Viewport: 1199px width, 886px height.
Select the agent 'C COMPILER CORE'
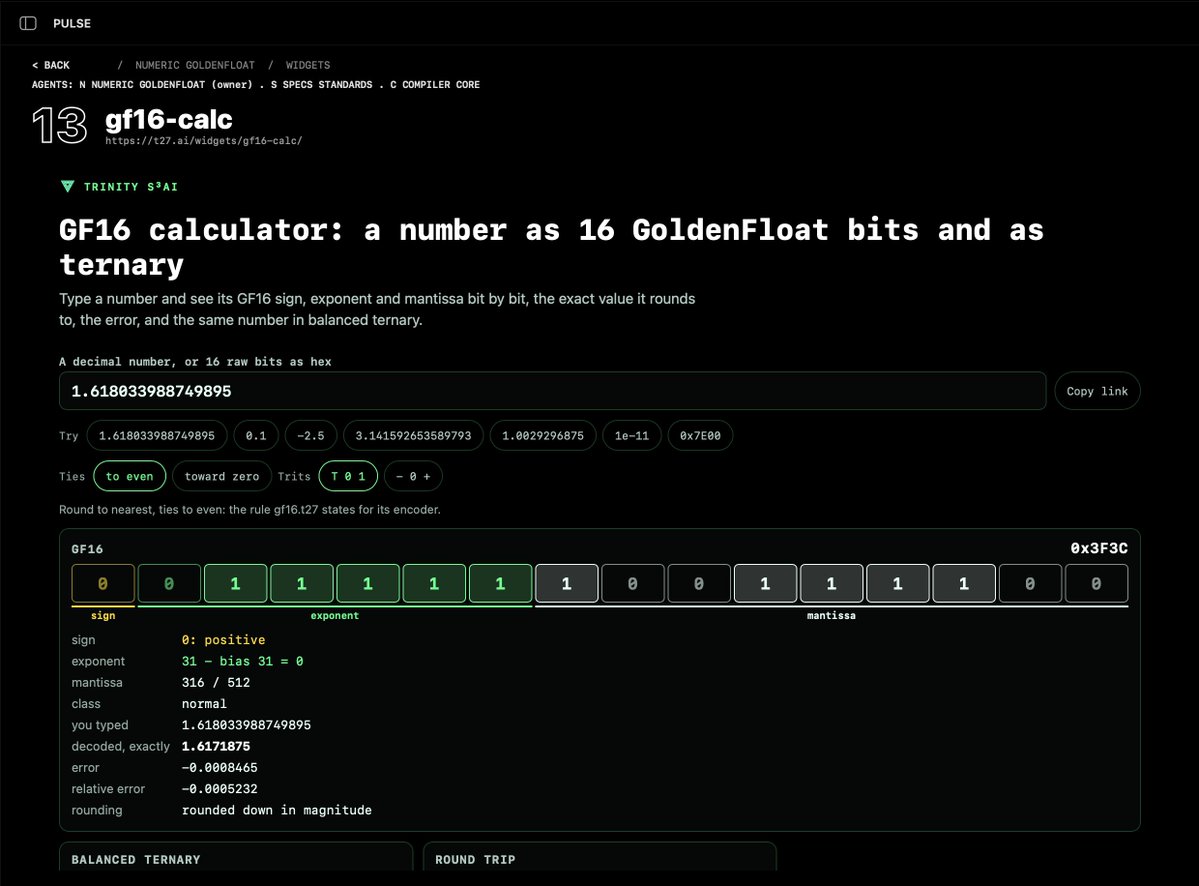(x=435, y=85)
